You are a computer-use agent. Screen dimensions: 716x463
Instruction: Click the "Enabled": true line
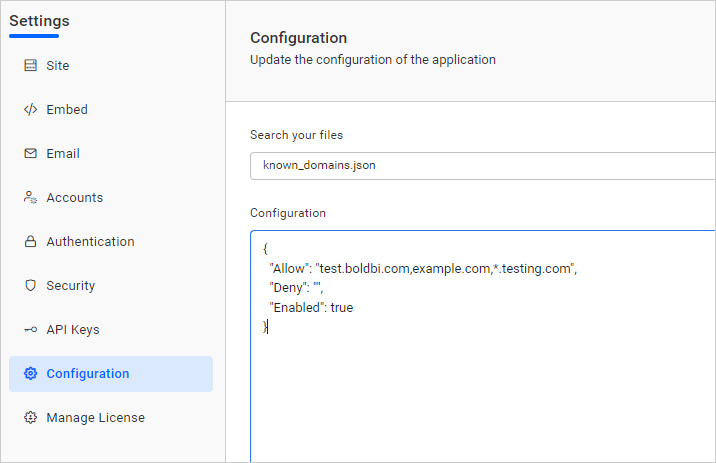point(311,307)
